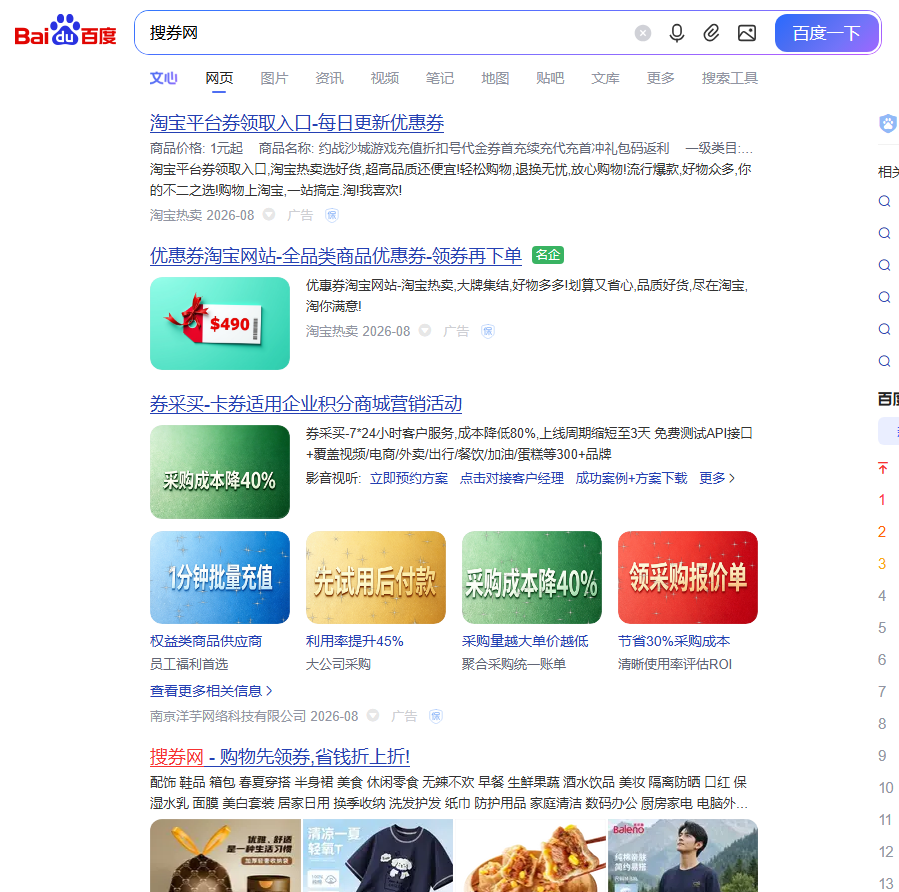Image resolution: width=899 pixels, height=892 pixels.
Task: Switch to the 视频 tab
Action: click(385, 78)
